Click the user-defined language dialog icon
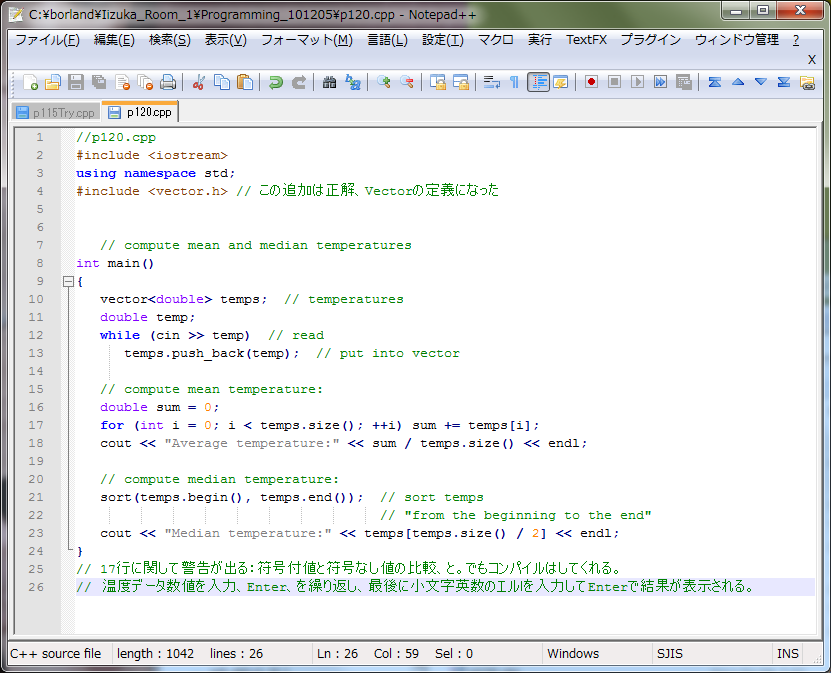 [x=561, y=82]
